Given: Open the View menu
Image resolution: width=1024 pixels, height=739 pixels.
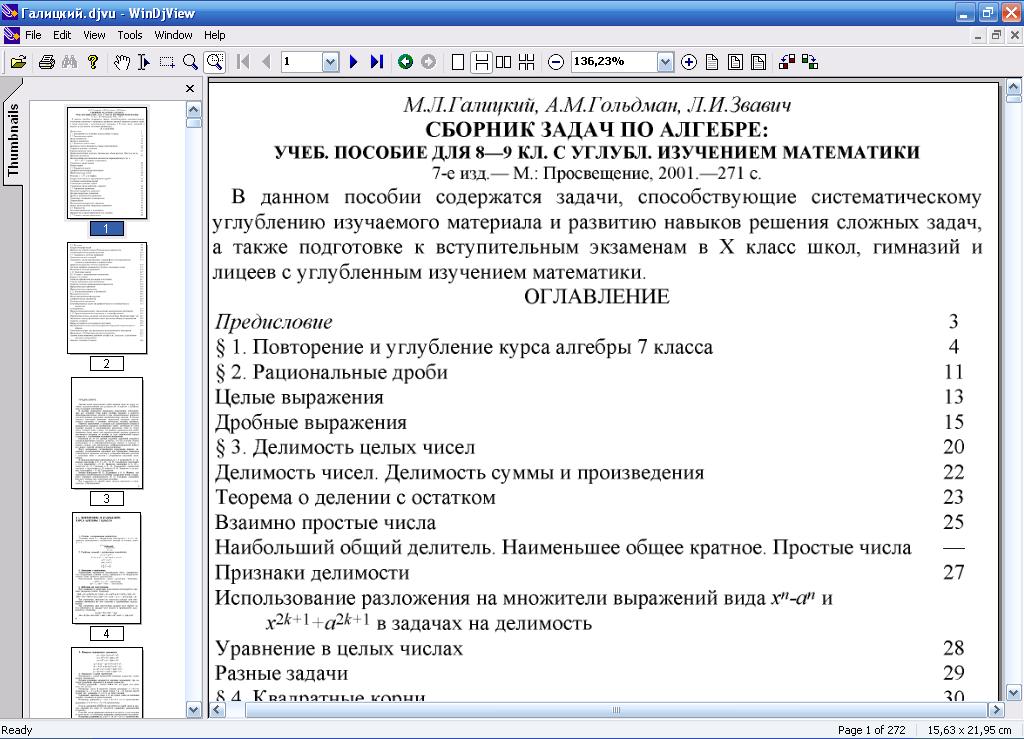Looking at the screenshot, I should pos(94,35).
